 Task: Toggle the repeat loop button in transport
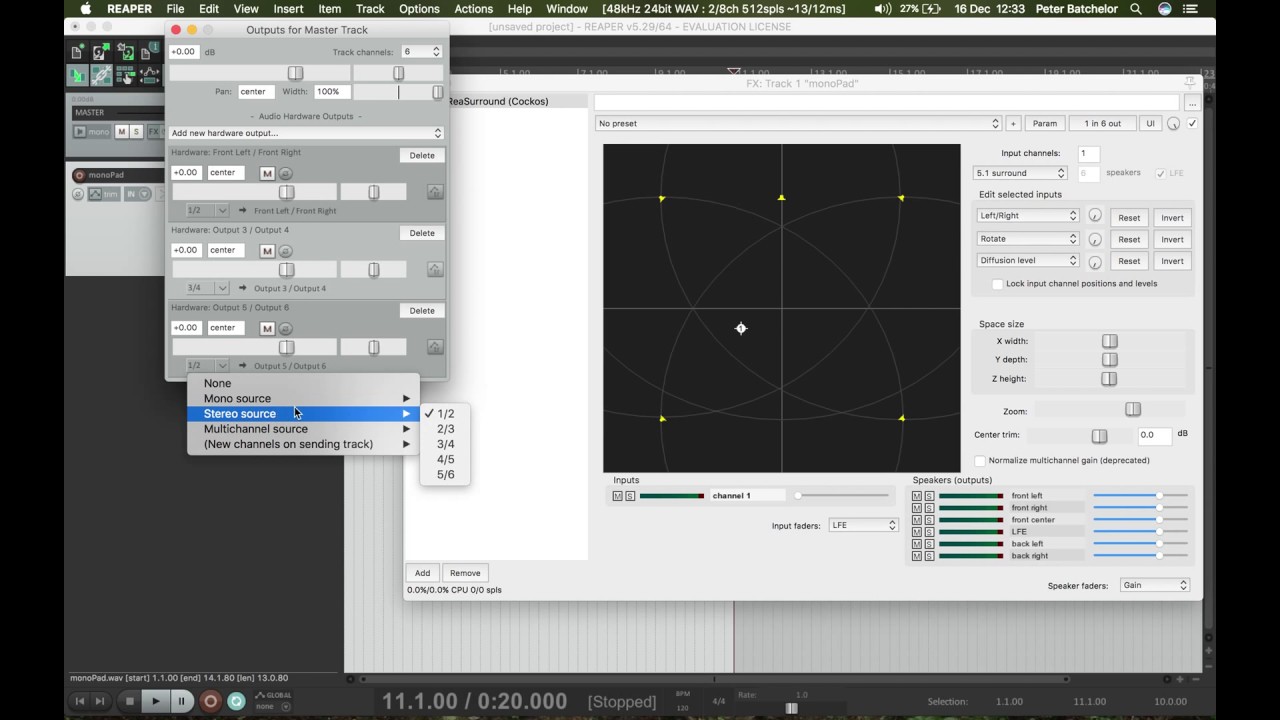(x=236, y=702)
